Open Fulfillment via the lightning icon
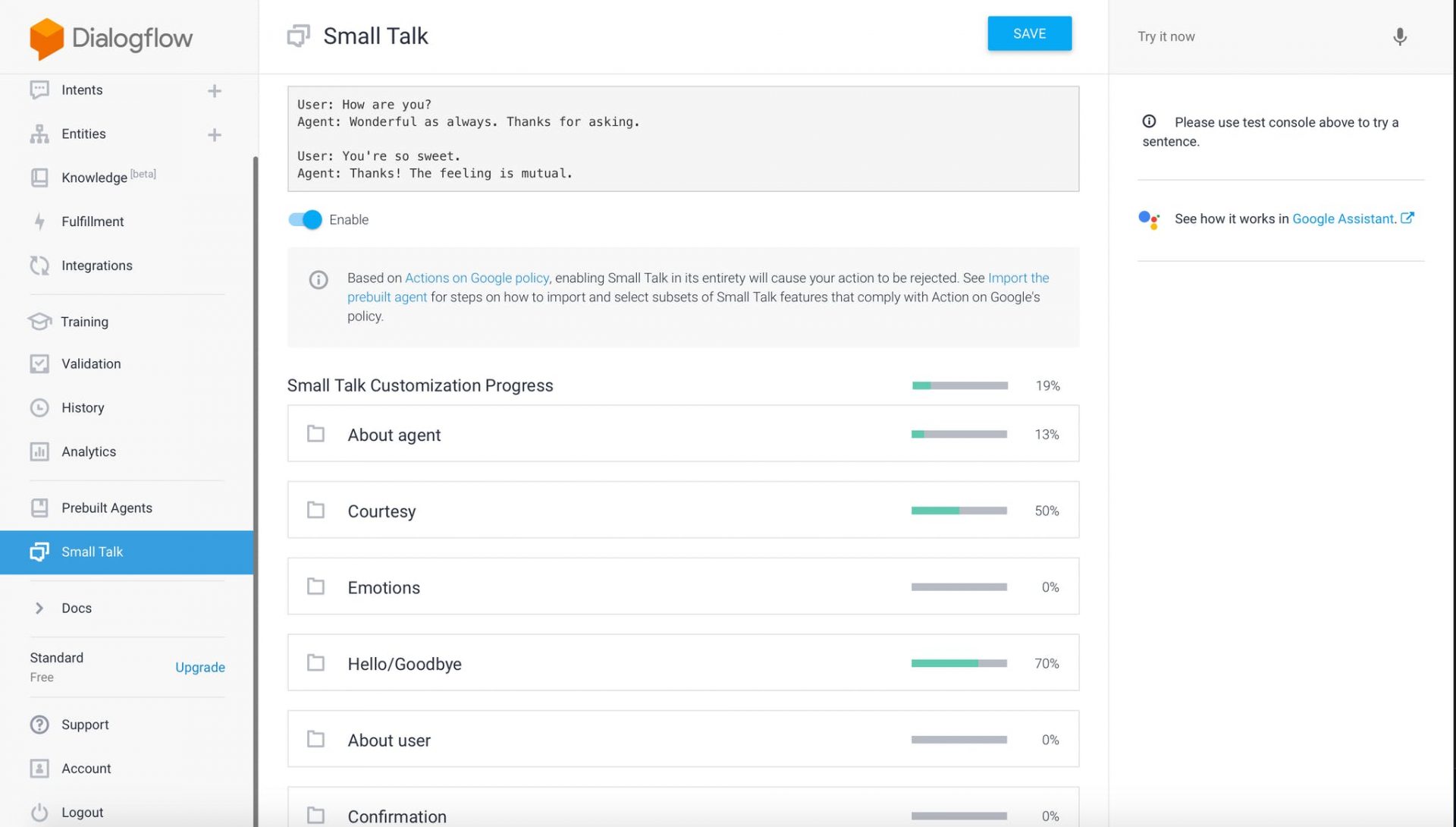 point(39,222)
